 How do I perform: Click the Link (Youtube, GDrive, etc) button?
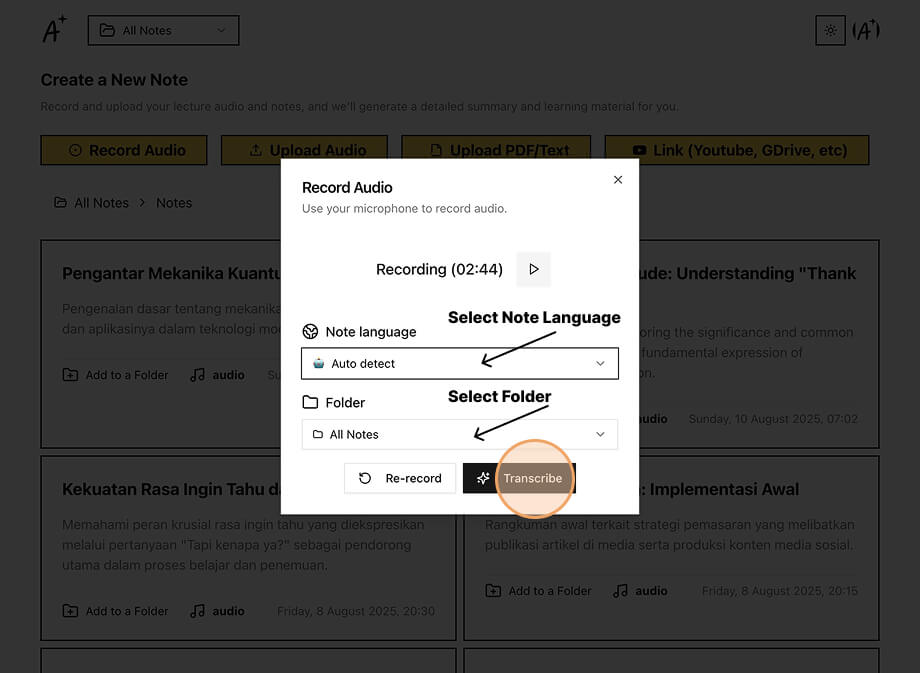coord(737,150)
